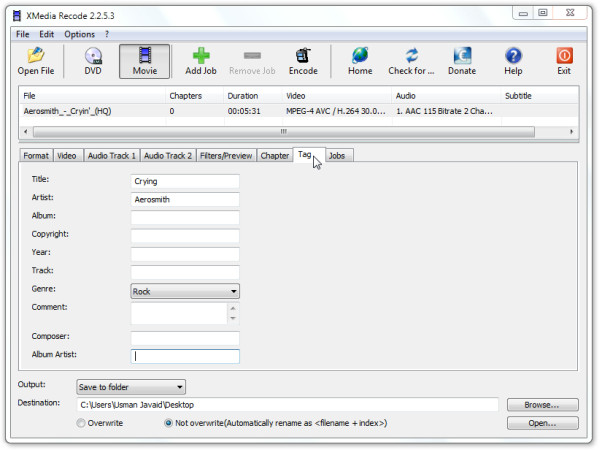Click the Subtitle column header
This screenshot has height=450, width=600.
coord(540,96)
